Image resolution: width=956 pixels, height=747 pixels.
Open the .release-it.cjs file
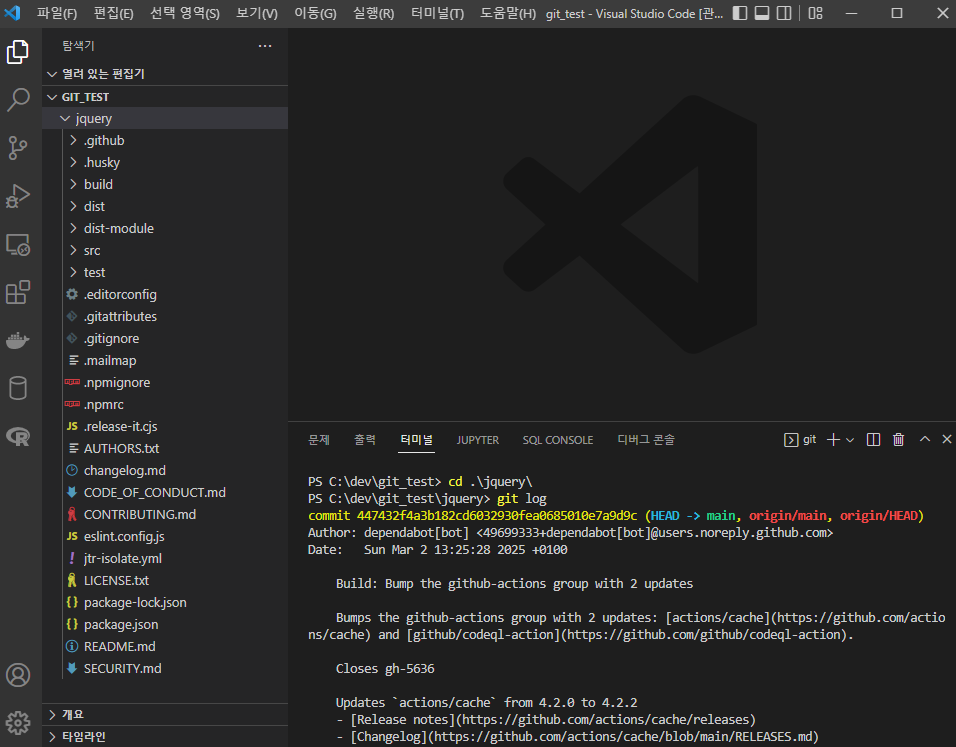pyautogui.click(x=165, y=426)
